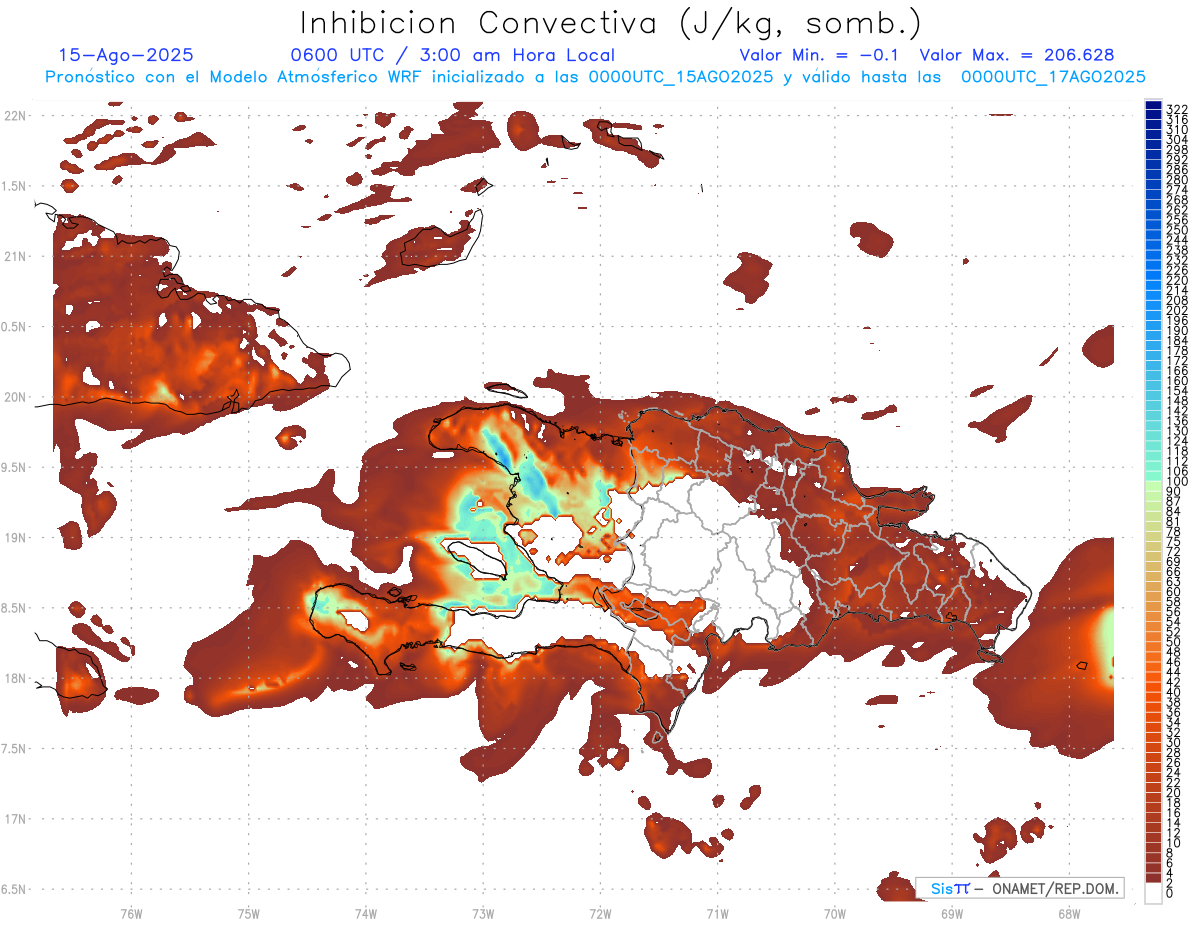Image resolution: width=1200 pixels, height=927 pixels.
Task: Click the "160" value on the color scale
Action: click(x=1177, y=381)
